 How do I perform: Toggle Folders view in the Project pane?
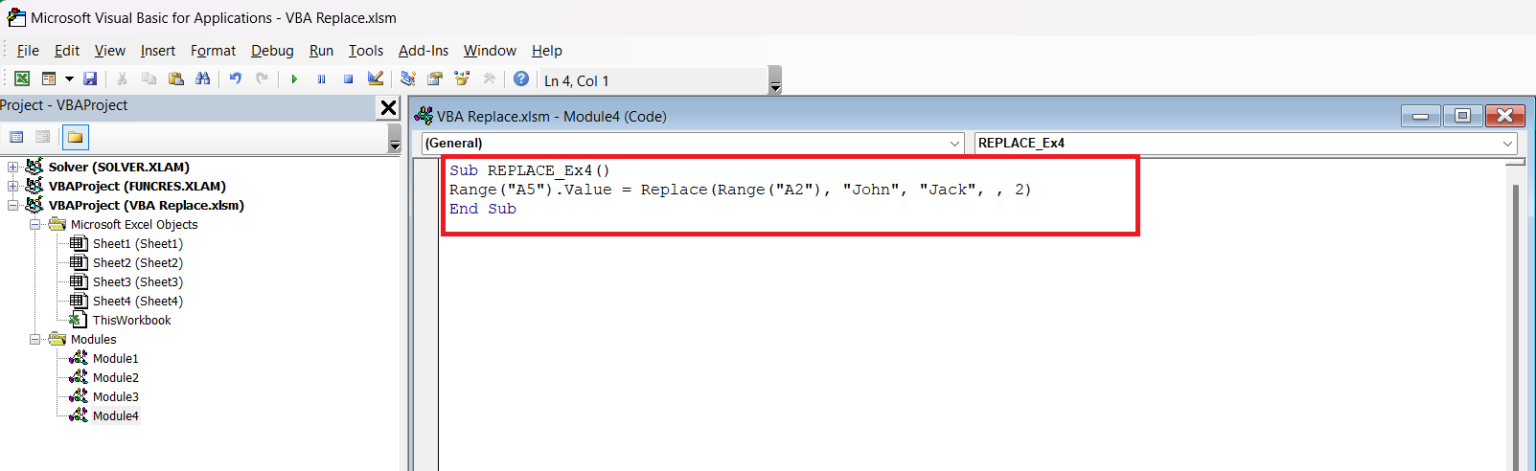pos(74,137)
